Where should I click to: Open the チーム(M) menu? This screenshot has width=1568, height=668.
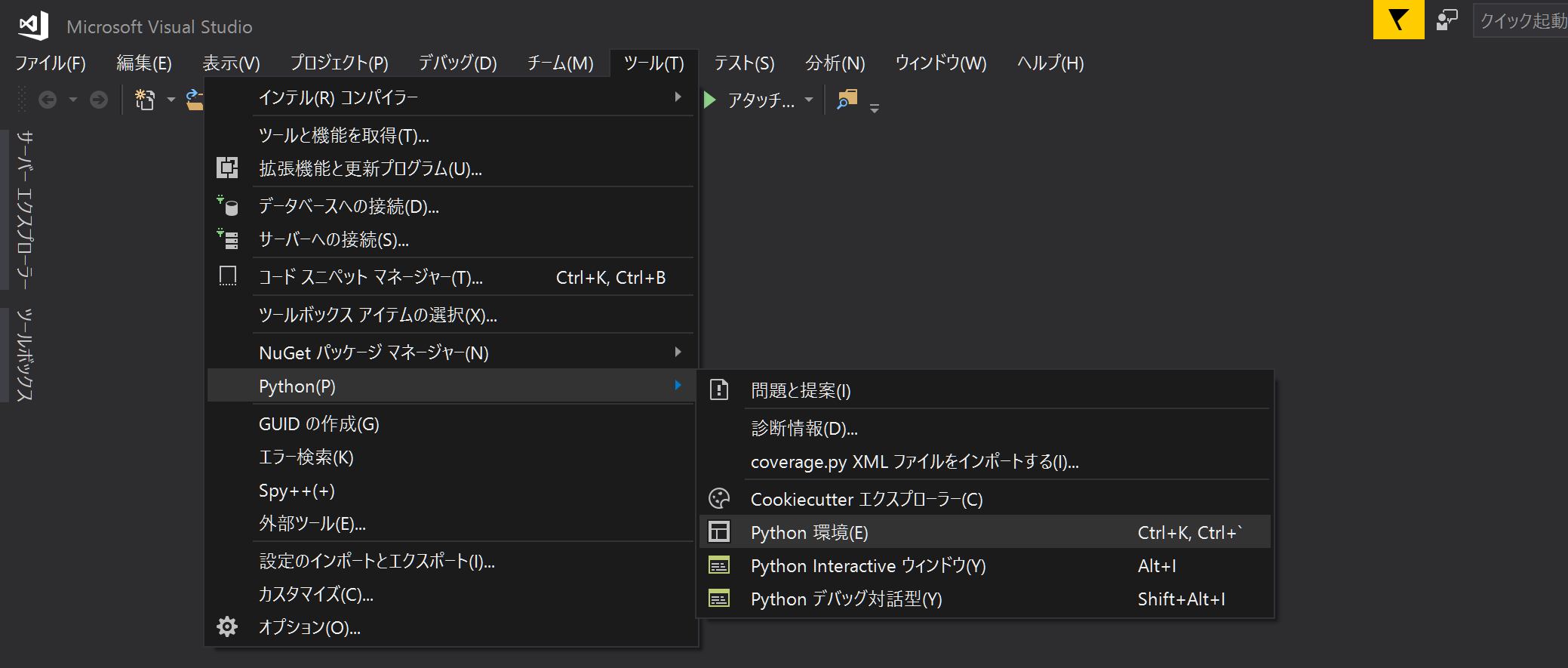[x=560, y=63]
